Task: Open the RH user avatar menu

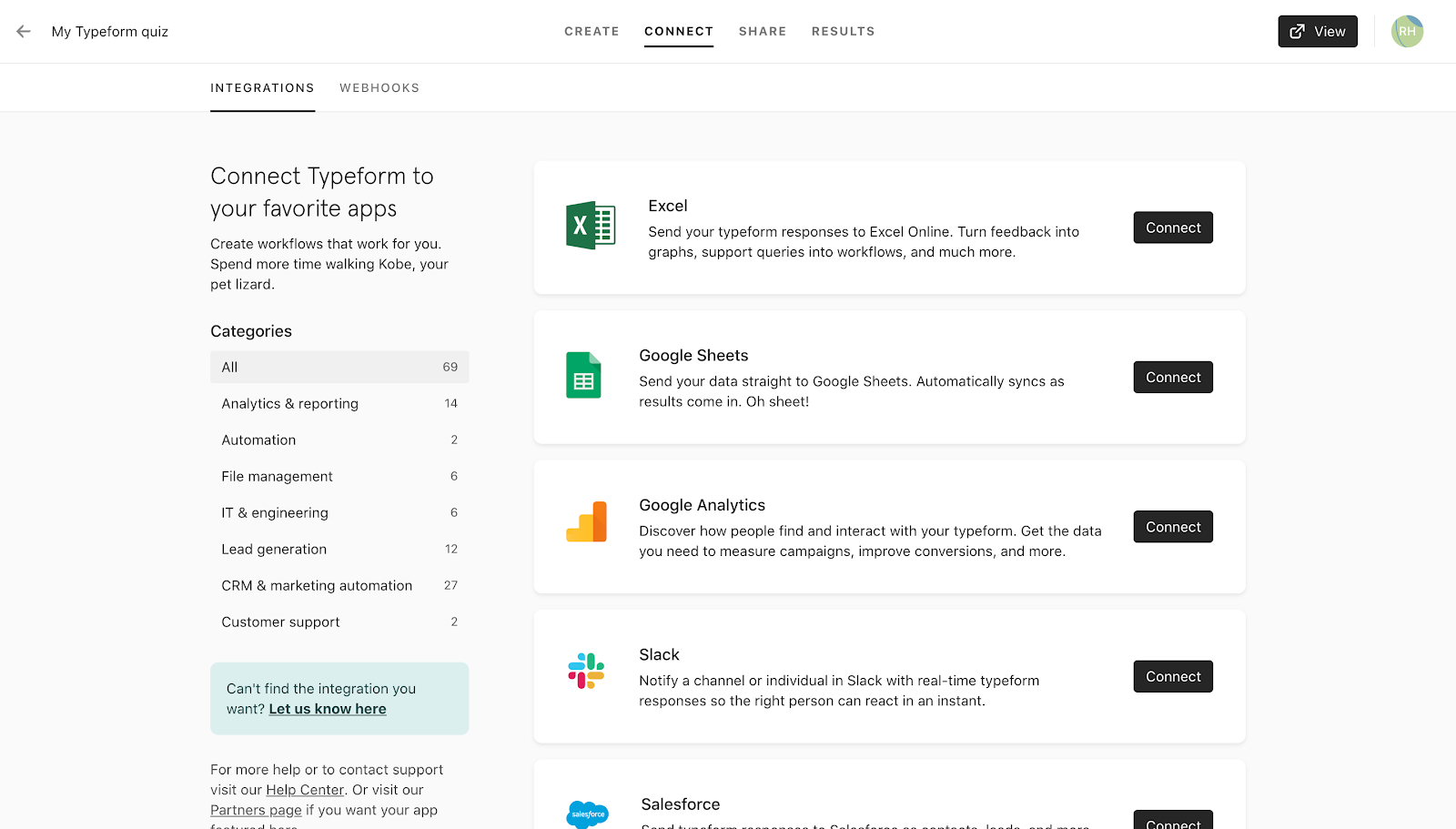Action: click(x=1407, y=31)
